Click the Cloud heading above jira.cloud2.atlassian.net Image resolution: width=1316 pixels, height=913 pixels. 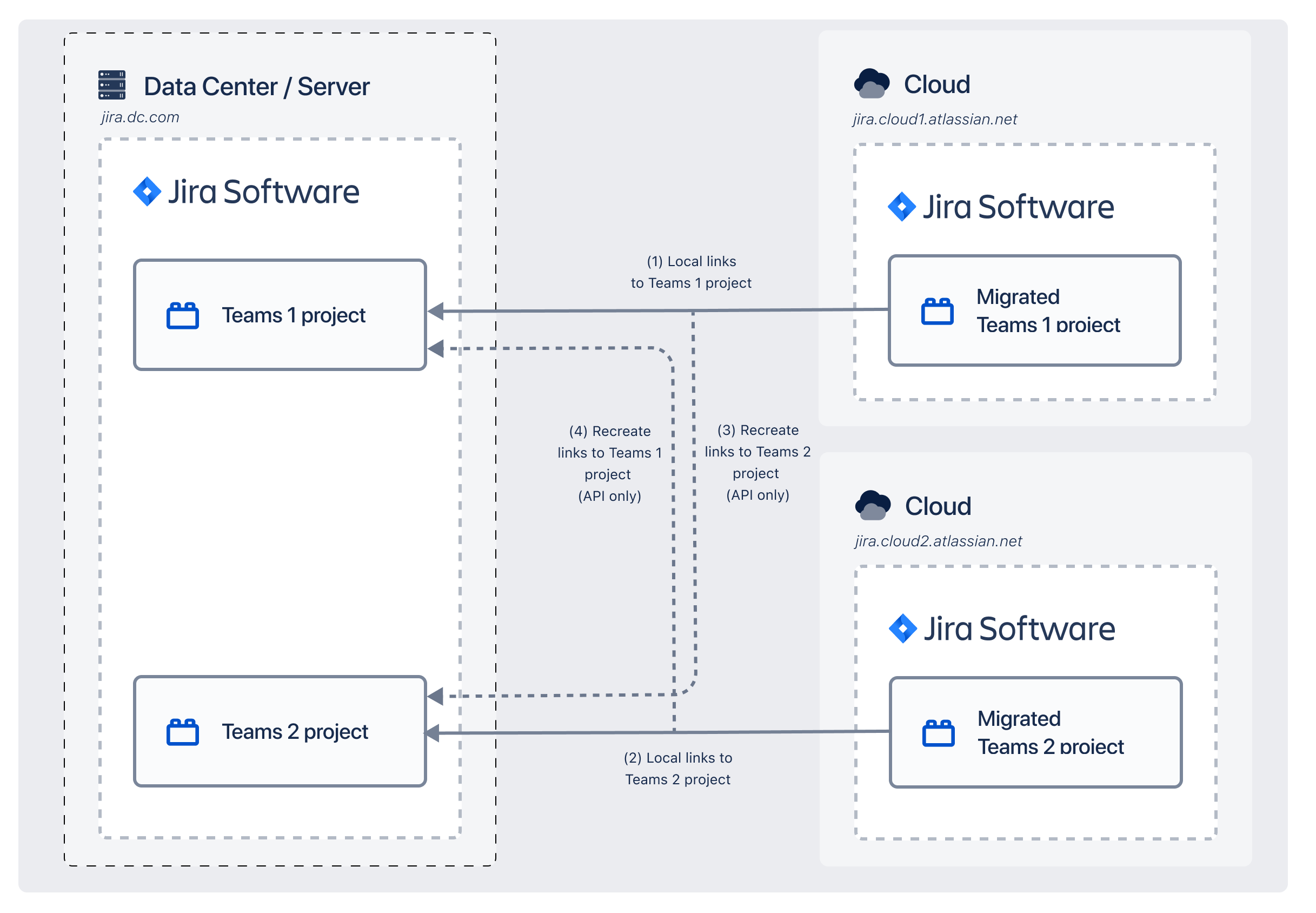coord(938,505)
